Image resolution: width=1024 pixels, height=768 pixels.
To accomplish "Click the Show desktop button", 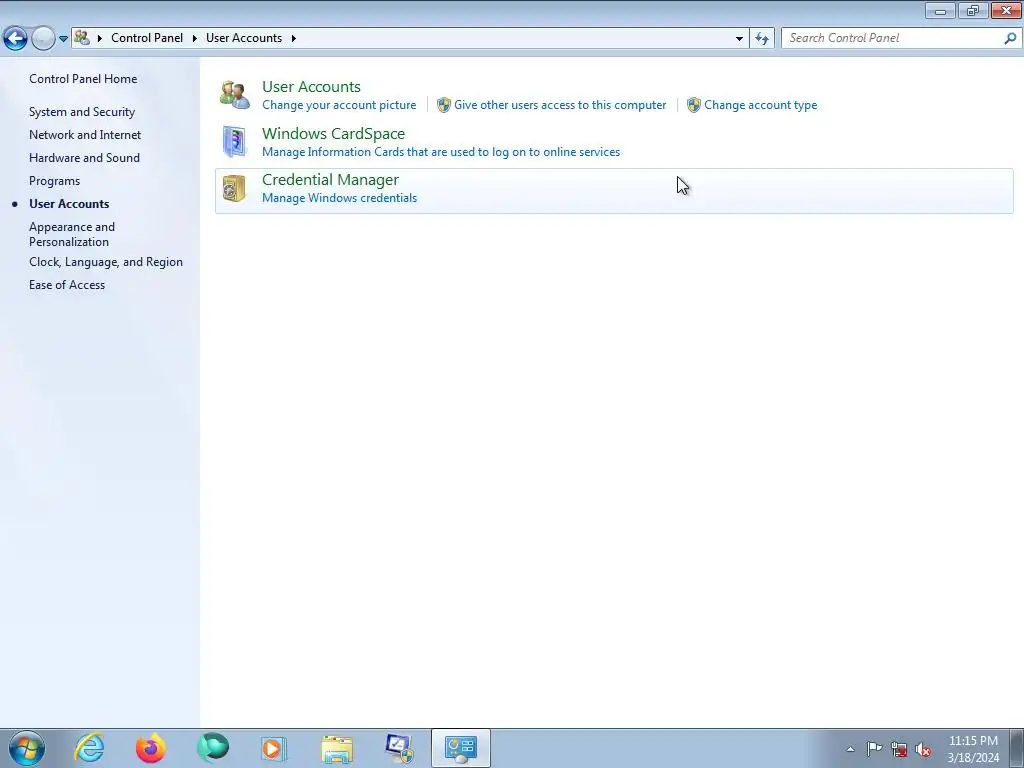I will pos(1017,749).
